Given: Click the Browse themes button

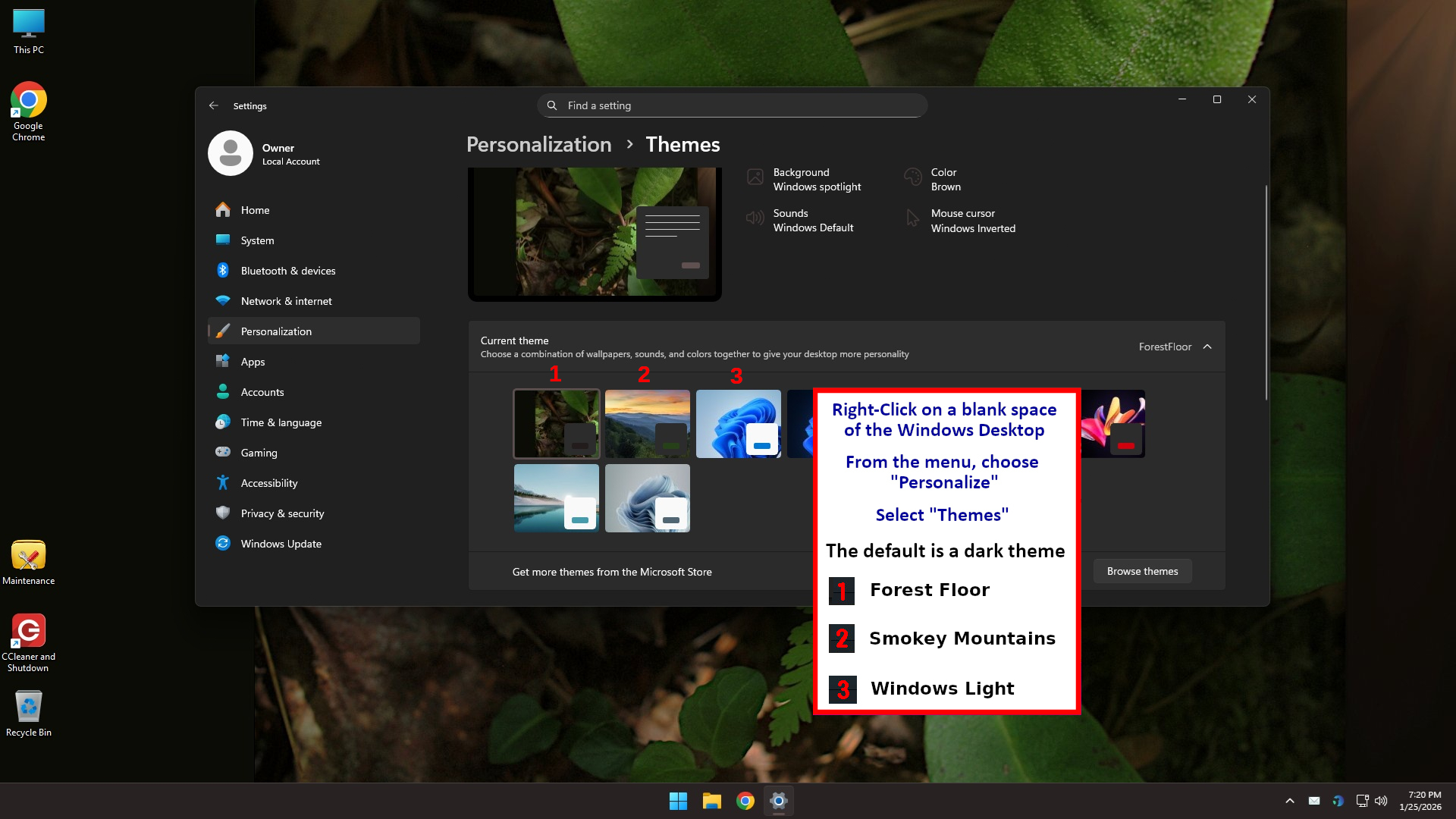Looking at the screenshot, I should [x=1142, y=571].
